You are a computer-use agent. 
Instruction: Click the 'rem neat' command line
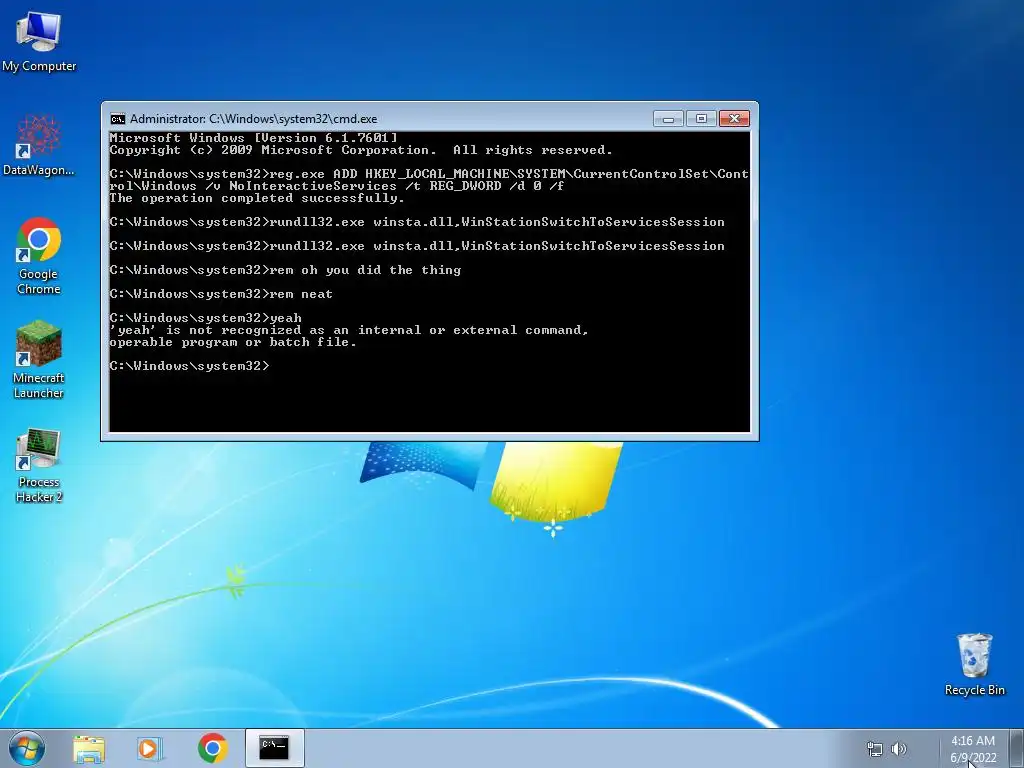[x=221, y=294]
